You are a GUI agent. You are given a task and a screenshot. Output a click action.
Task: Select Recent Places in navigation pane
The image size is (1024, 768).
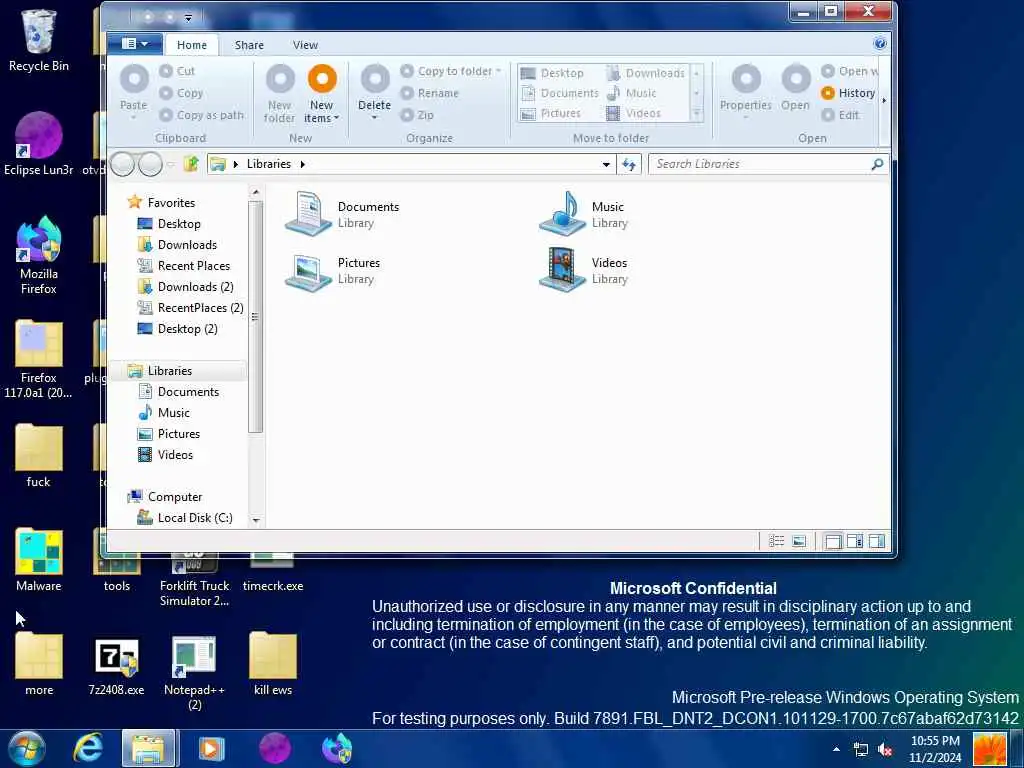coord(184,265)
